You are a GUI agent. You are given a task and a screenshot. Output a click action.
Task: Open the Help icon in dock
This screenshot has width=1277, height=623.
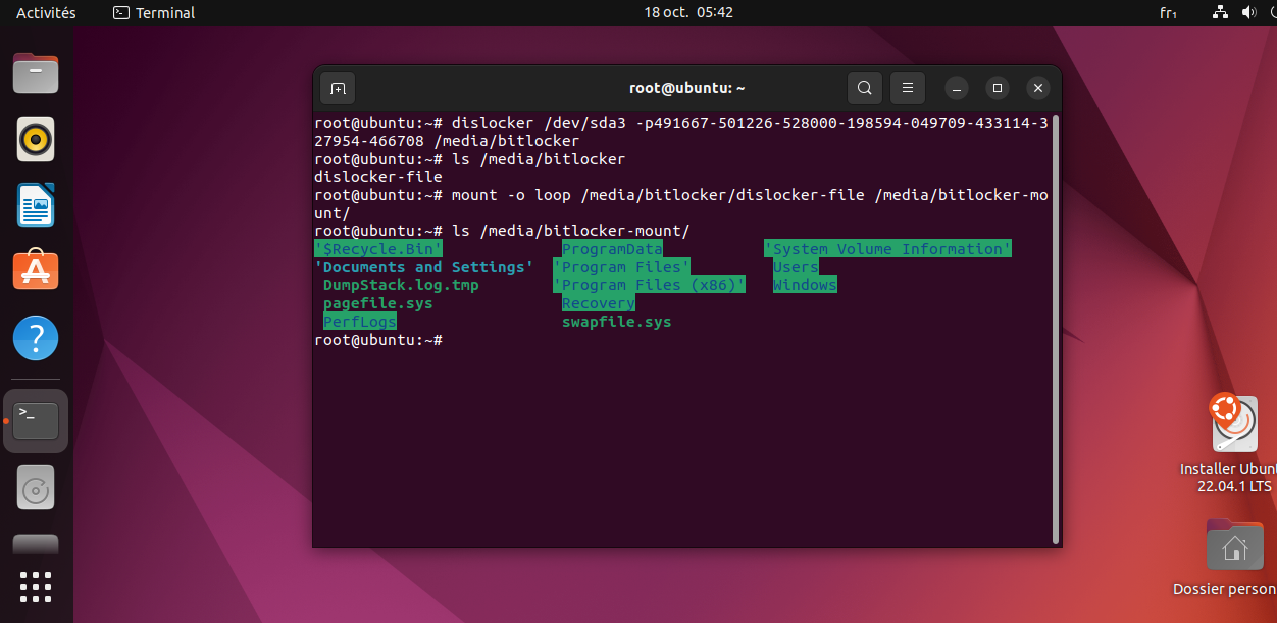(35, 338)
